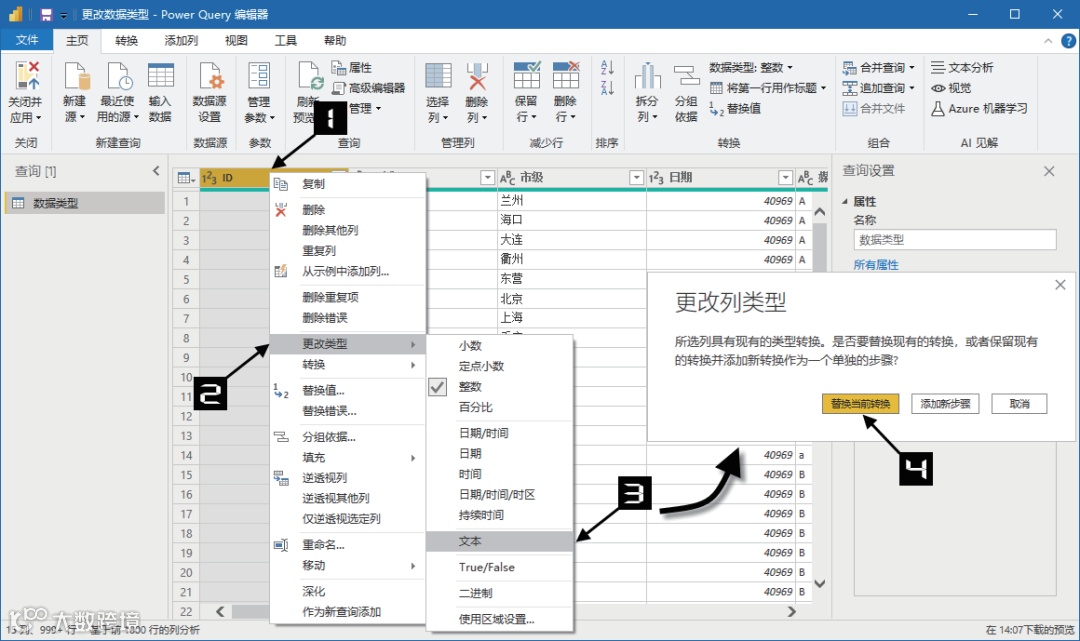Click the 合并文件 combine files icon
The image size is (1080, 641).
(x=850, y=108)
